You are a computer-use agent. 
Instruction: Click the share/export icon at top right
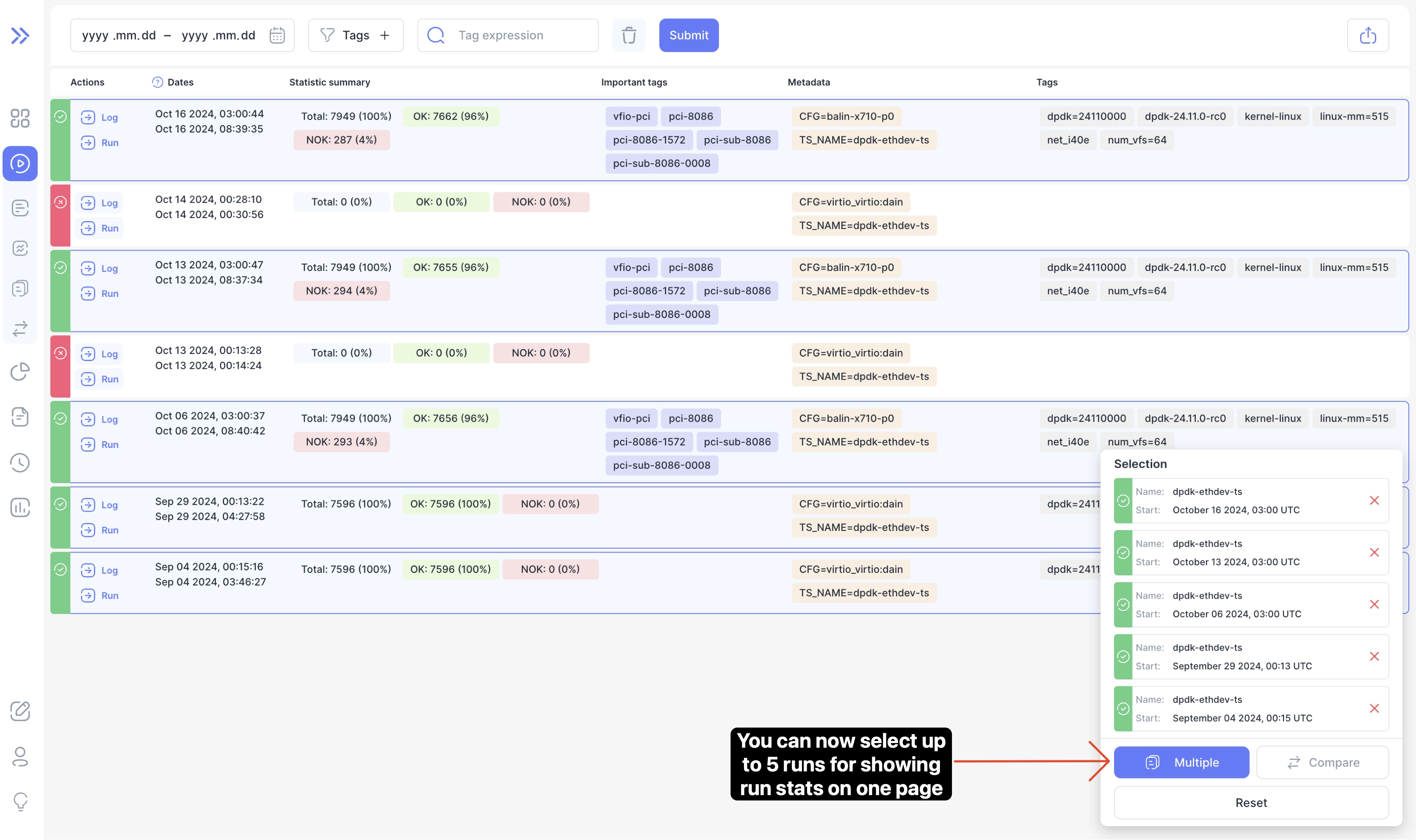(1367, 36)
